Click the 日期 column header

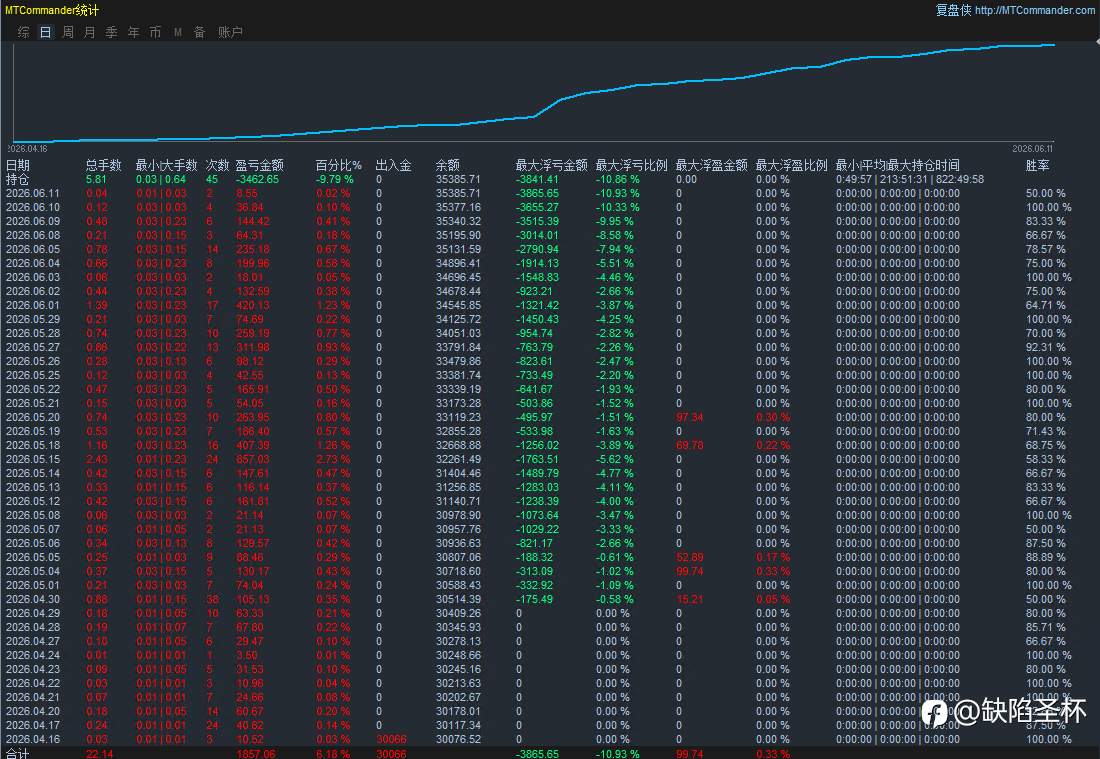tap(18, 166)
